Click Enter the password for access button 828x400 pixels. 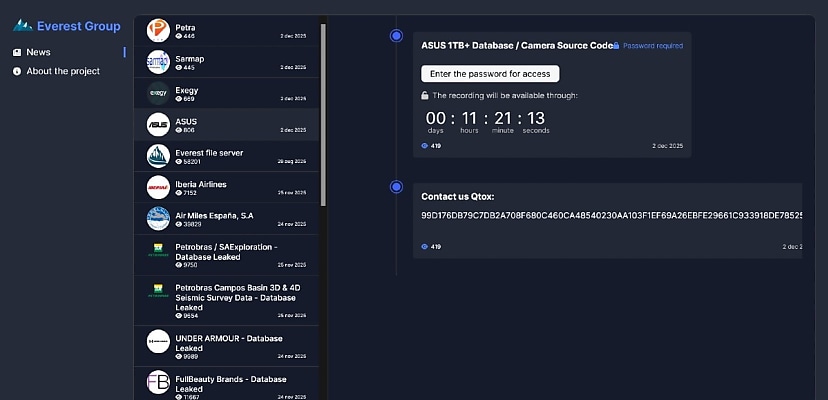490,74
